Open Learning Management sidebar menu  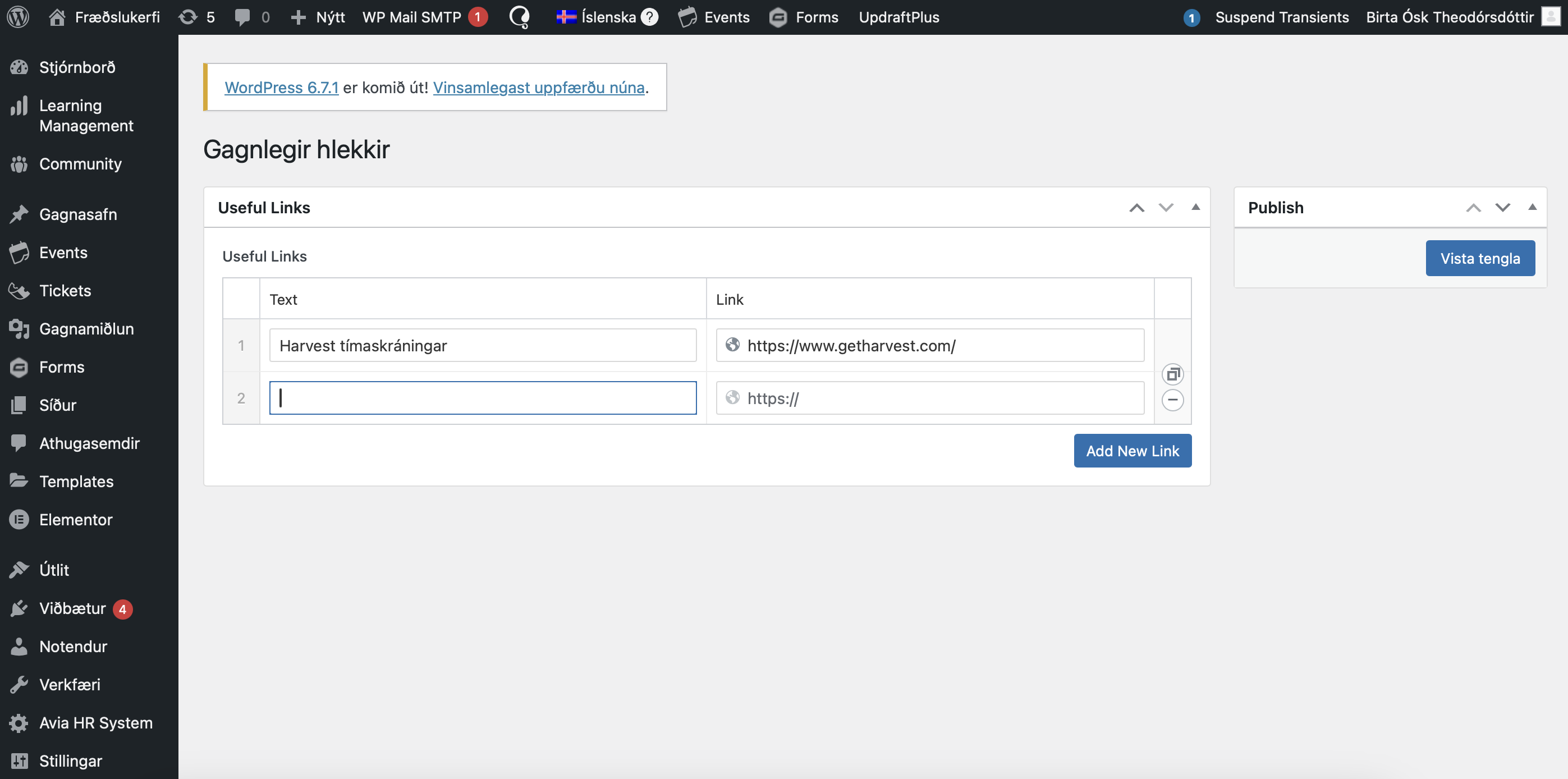(x=86, y=115)
